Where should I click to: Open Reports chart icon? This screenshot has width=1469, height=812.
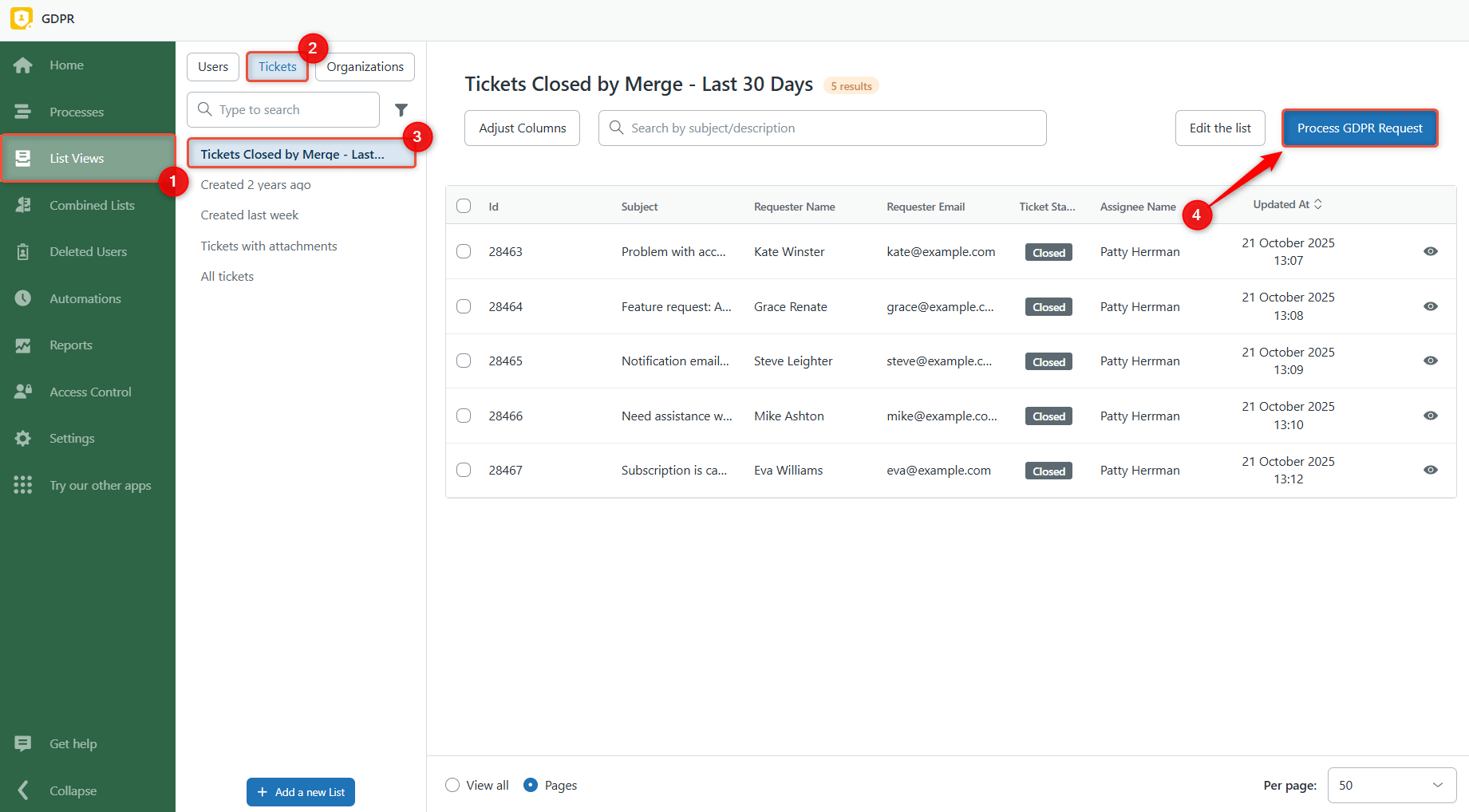coord(23,345)
